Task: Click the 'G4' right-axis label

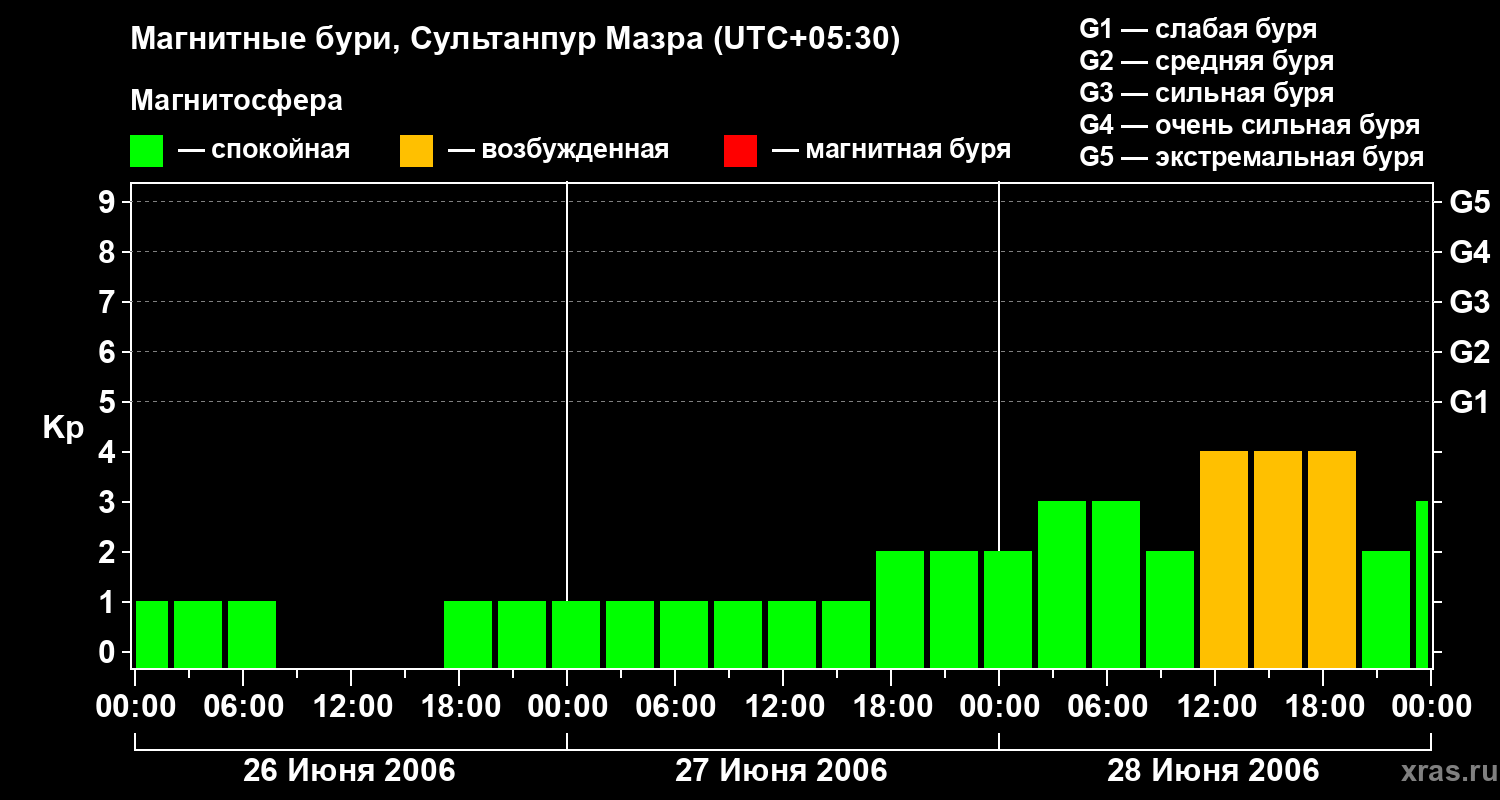Action: tap(1470, 253)
